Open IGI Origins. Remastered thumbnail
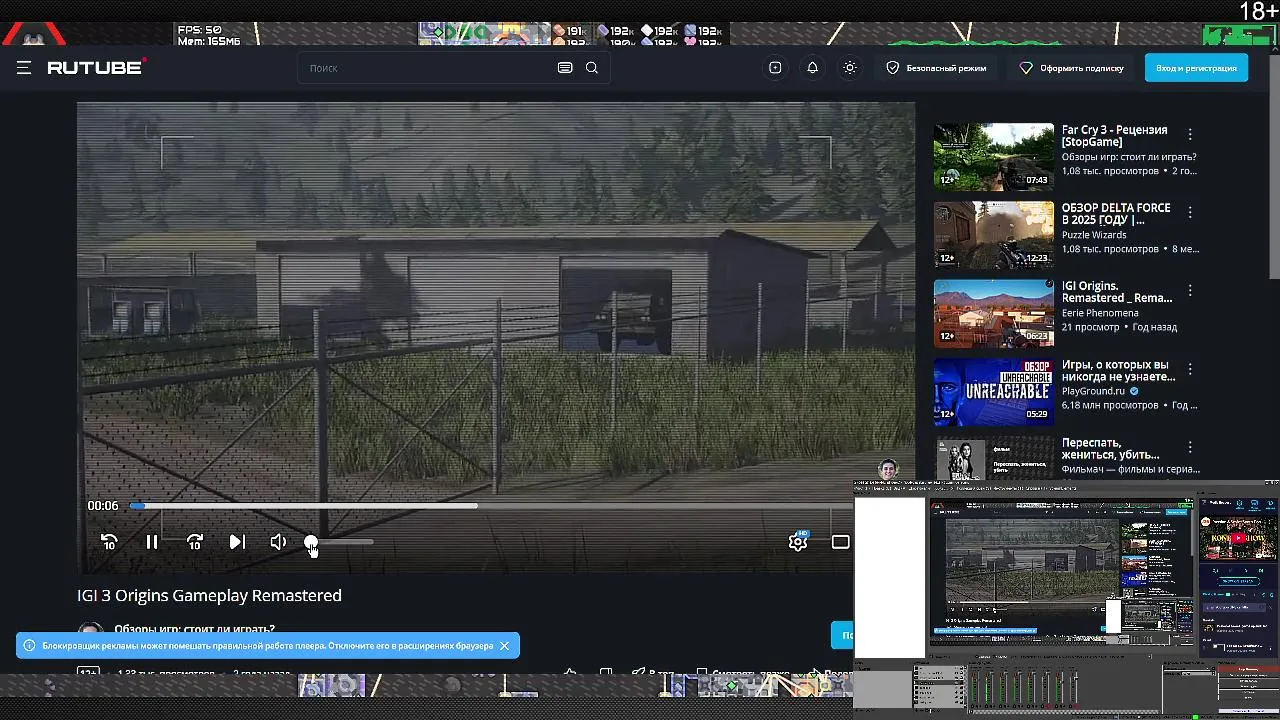This screenshot has width=1280, height=720. 993,313
